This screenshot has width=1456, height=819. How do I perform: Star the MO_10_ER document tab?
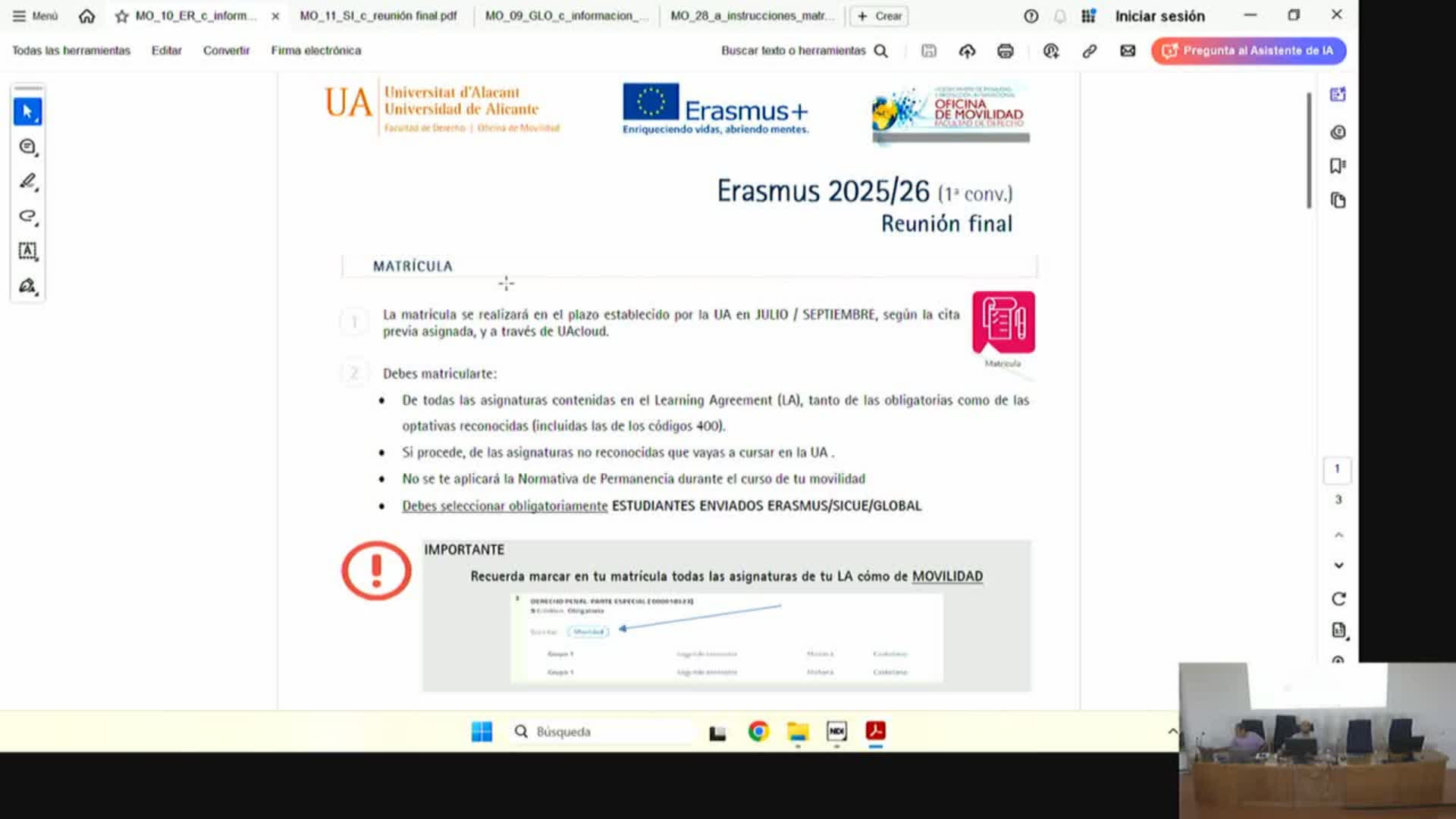pos(121,16)
